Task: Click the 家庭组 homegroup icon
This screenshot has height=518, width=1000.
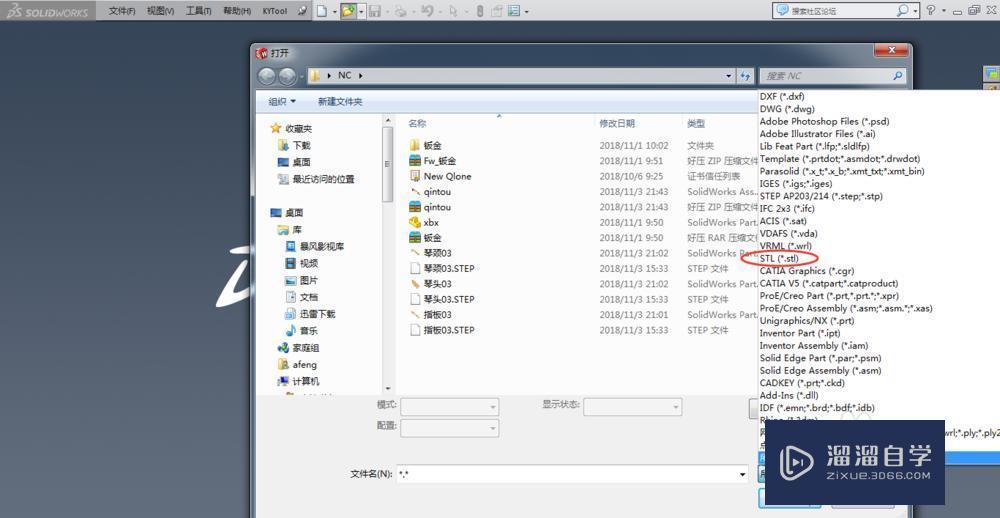Action: click(x=283, y=348)
